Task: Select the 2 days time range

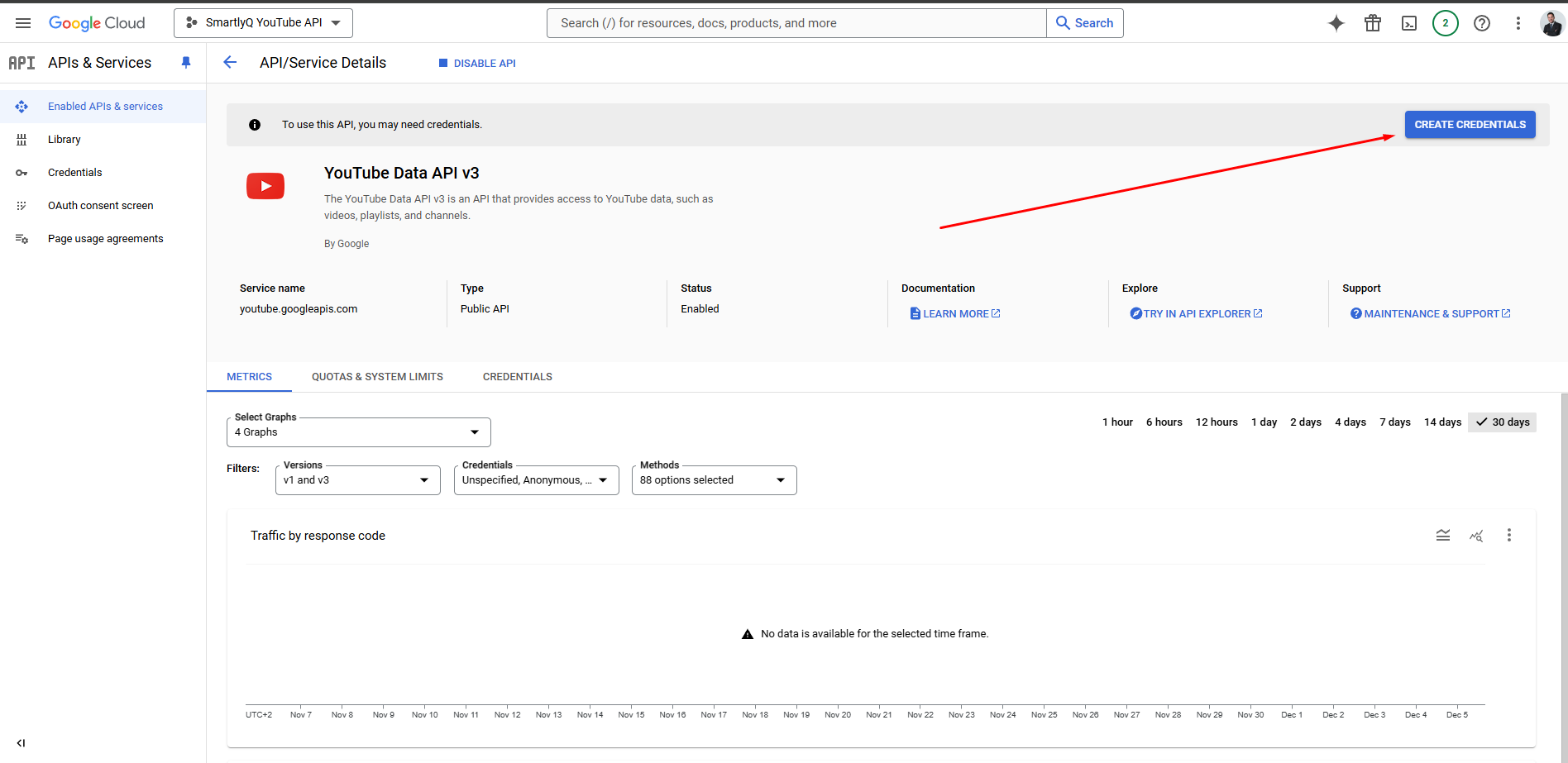Action: [x=1306, y=422]
